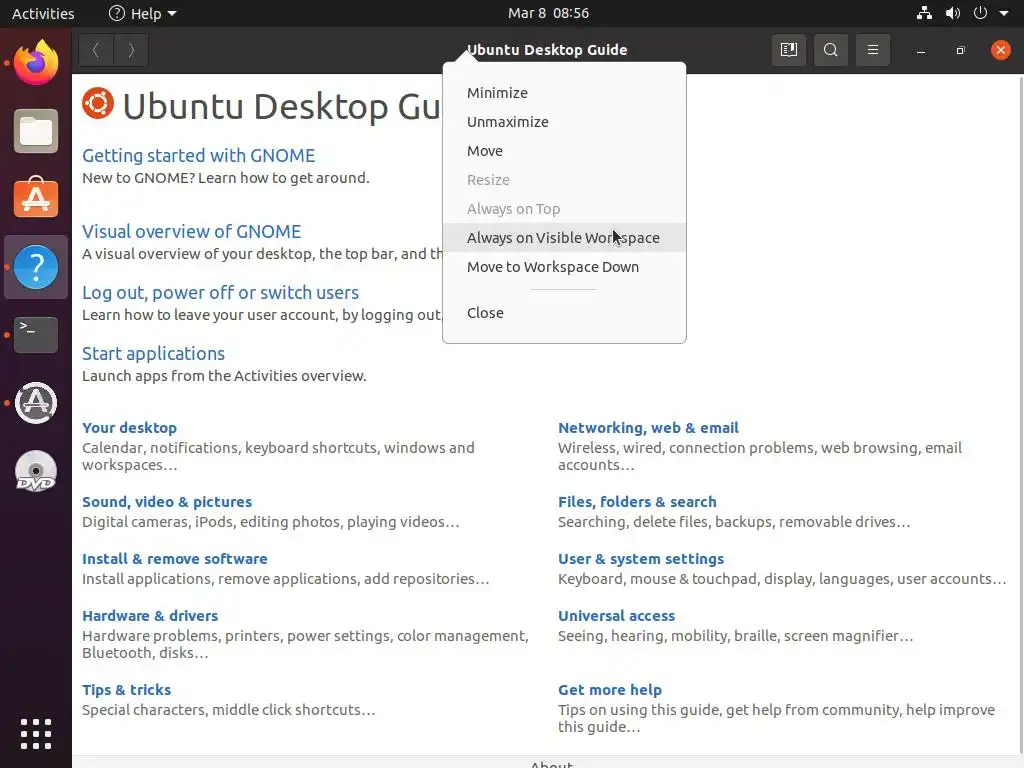Go forward with the right arrow button

[x=131, y=50]
